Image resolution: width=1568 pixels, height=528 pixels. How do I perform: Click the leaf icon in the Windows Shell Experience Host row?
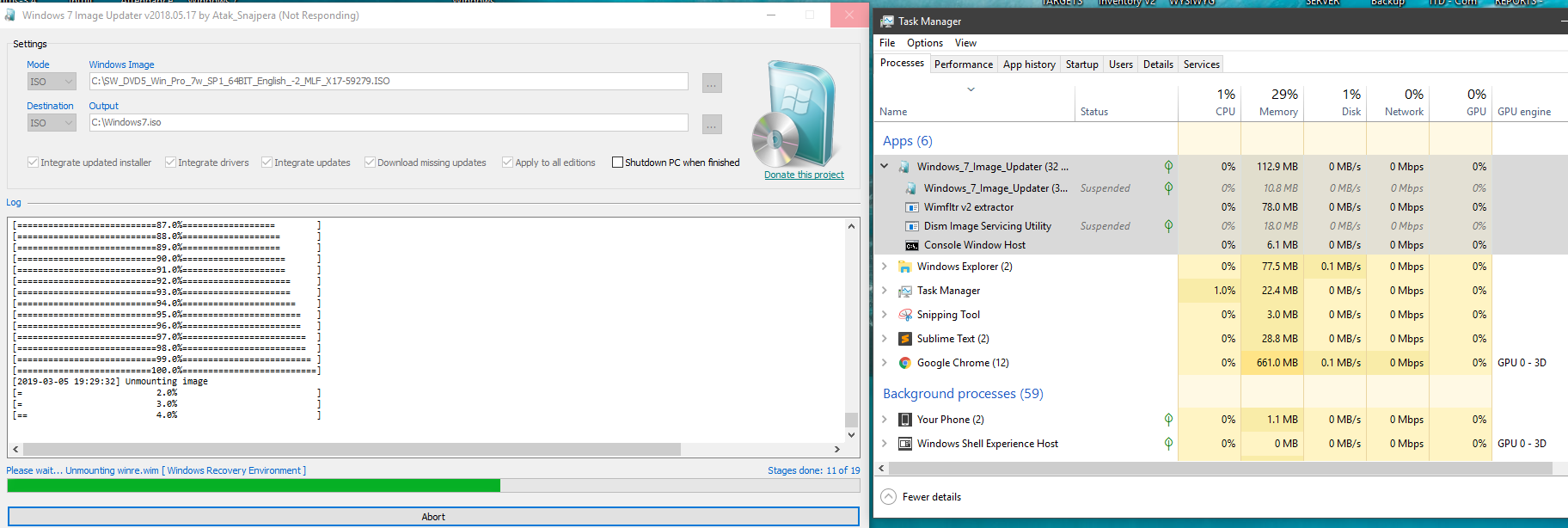1168,444
